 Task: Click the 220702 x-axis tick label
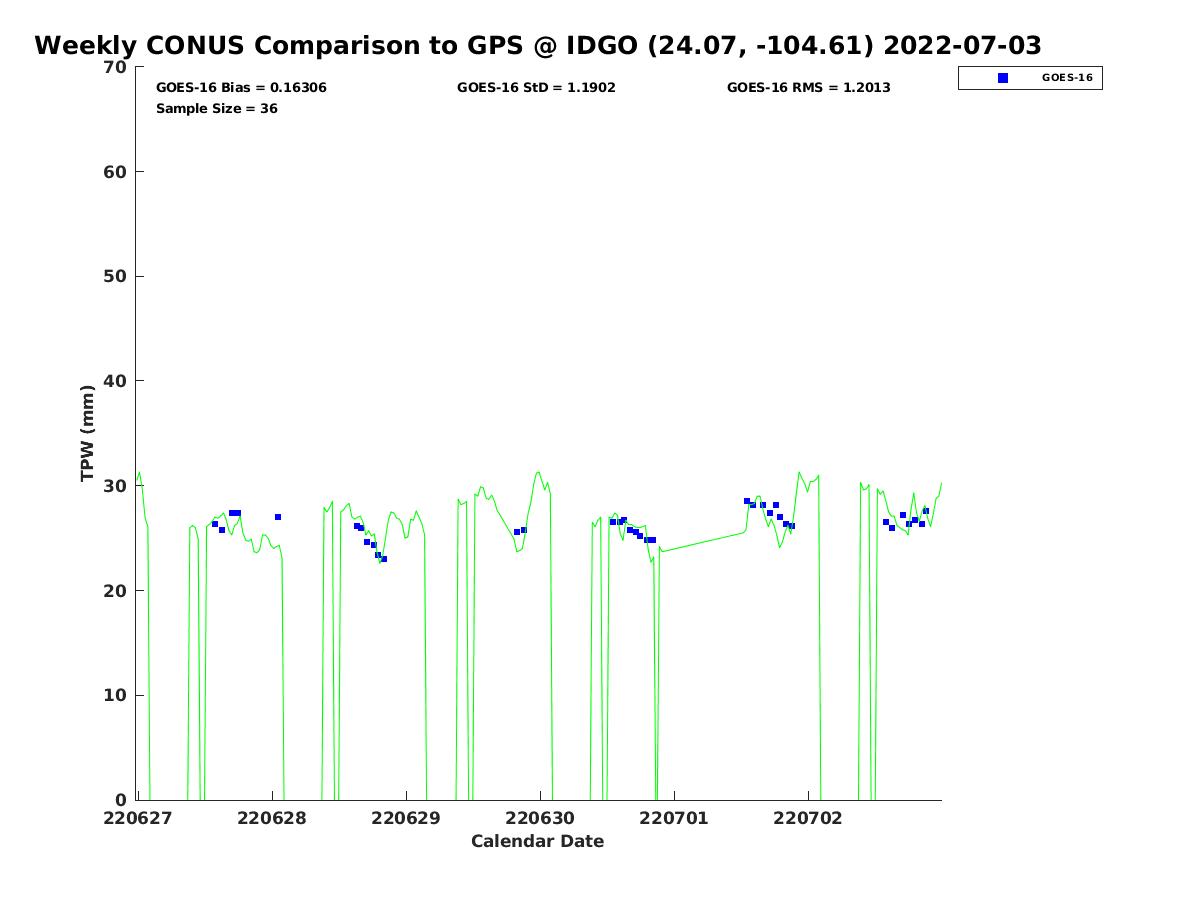808,818
